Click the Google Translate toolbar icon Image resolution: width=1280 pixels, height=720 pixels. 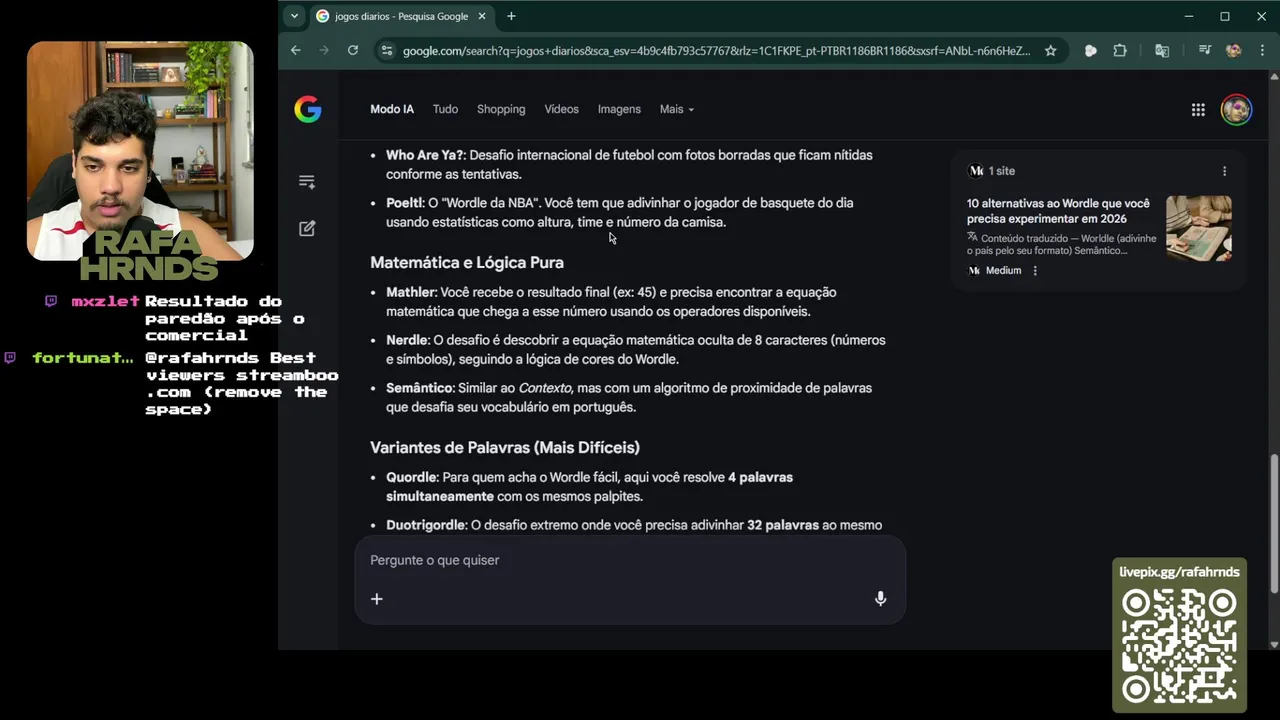(1162, 51)
